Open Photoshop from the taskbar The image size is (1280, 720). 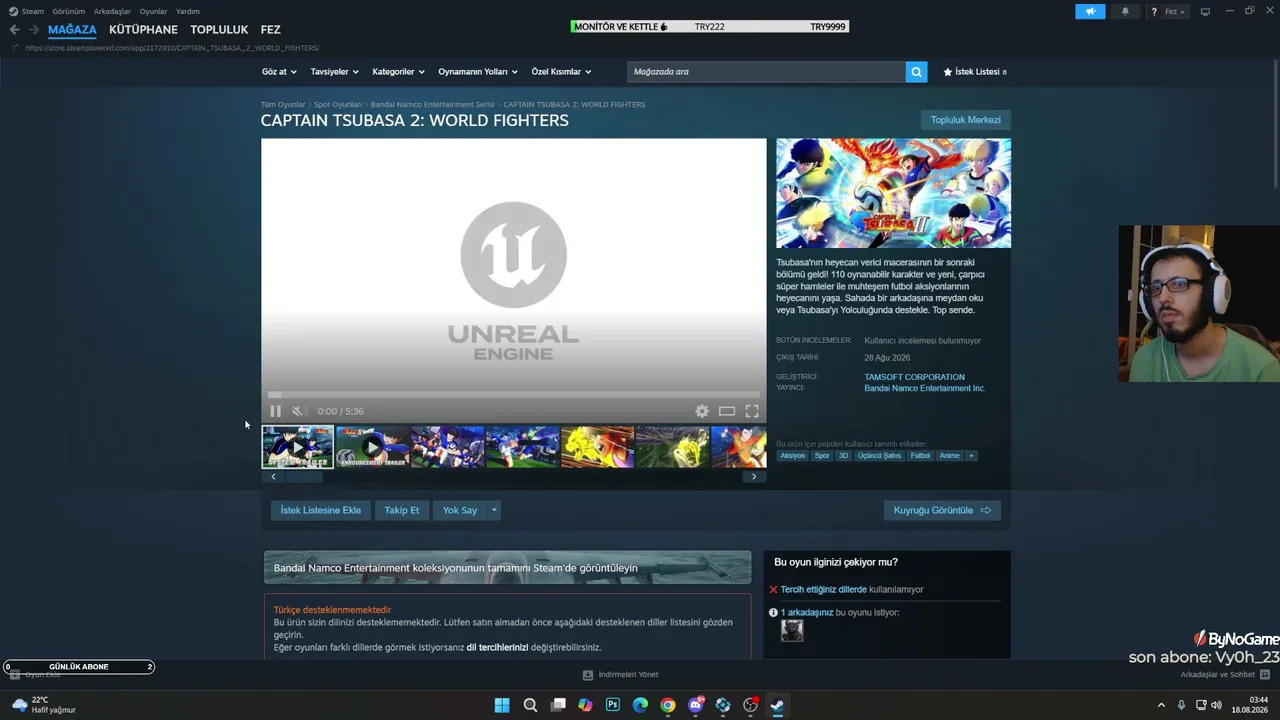pyautogui.click(x=613, y=705)
